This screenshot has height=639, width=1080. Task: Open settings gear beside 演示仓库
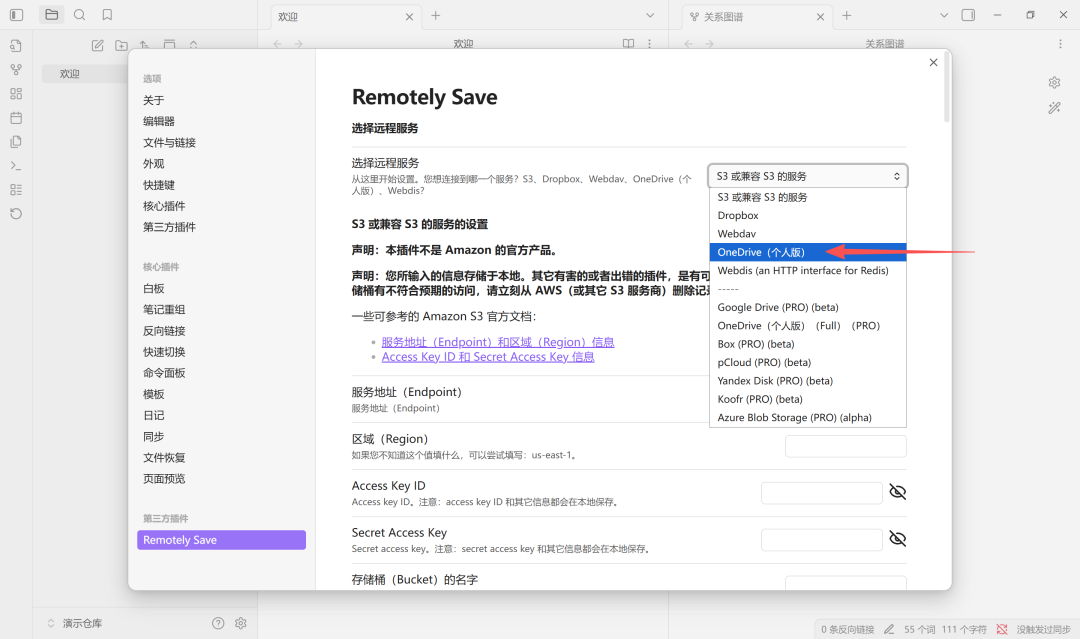point(240,623)
